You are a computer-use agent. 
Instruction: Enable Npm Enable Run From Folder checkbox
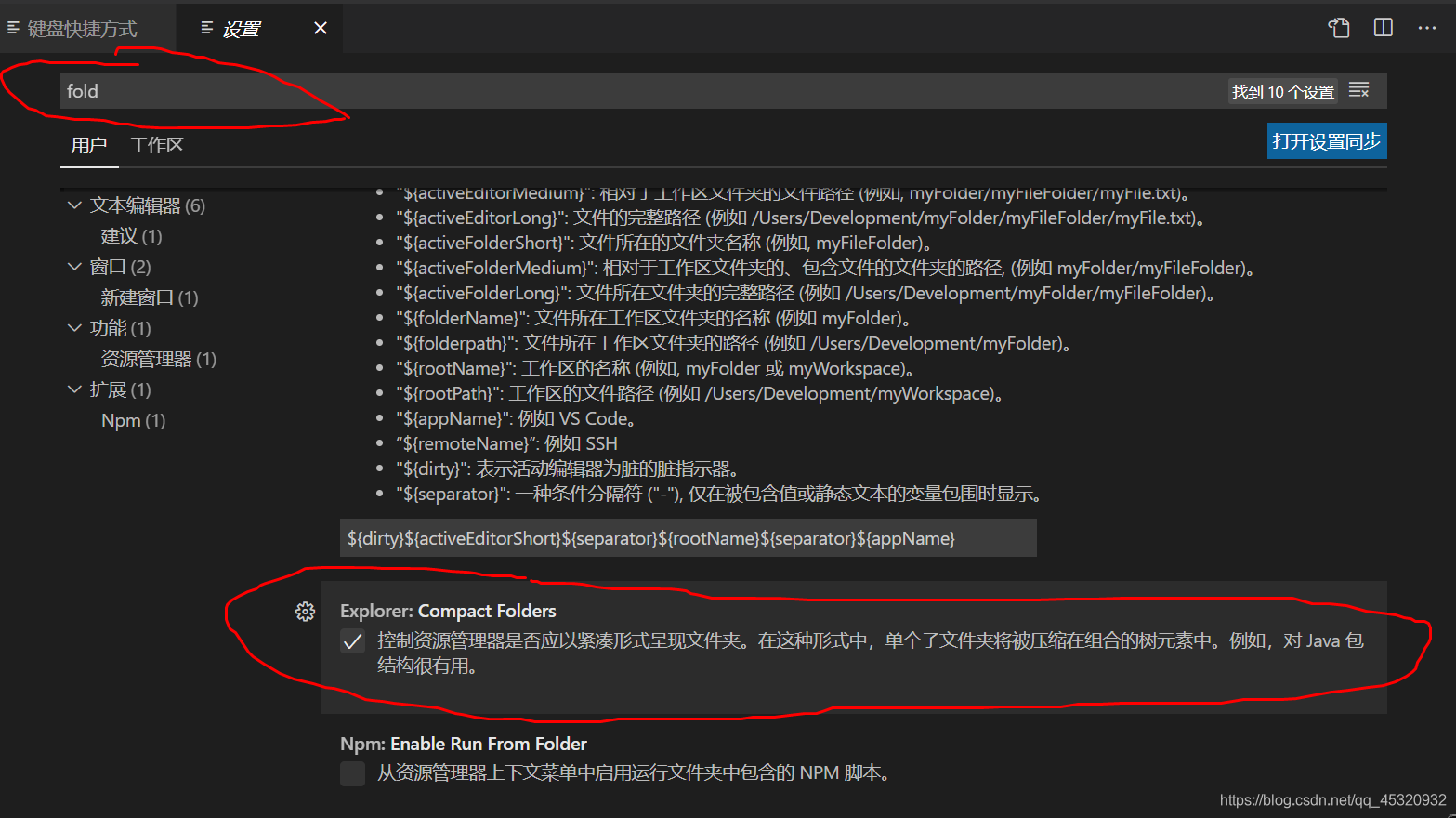click(x=353, y=773)
